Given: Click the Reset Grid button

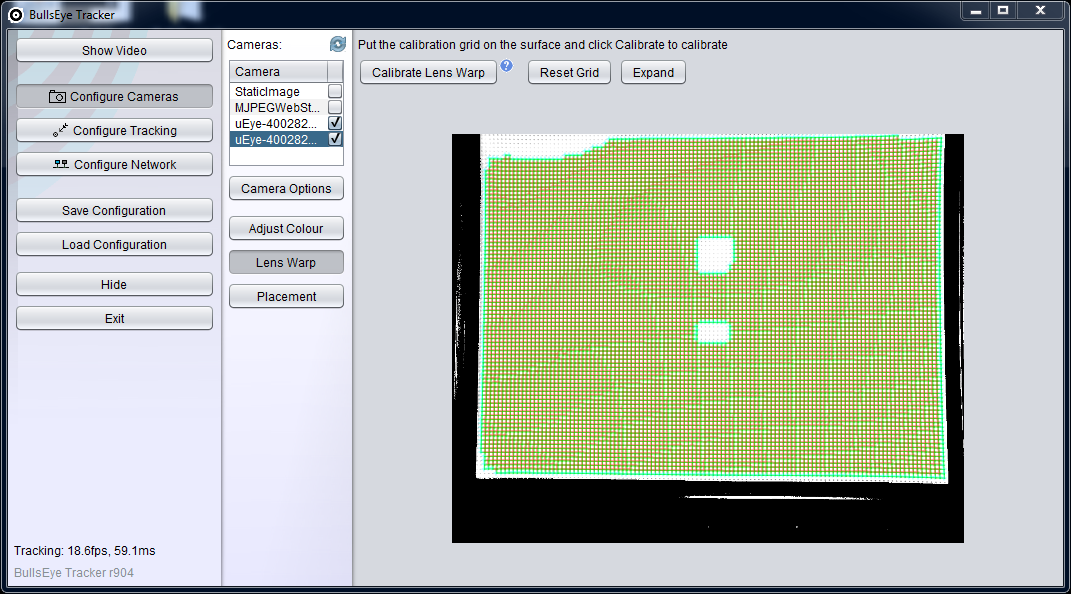Looking at the screenshot, I should coord(569,73).
